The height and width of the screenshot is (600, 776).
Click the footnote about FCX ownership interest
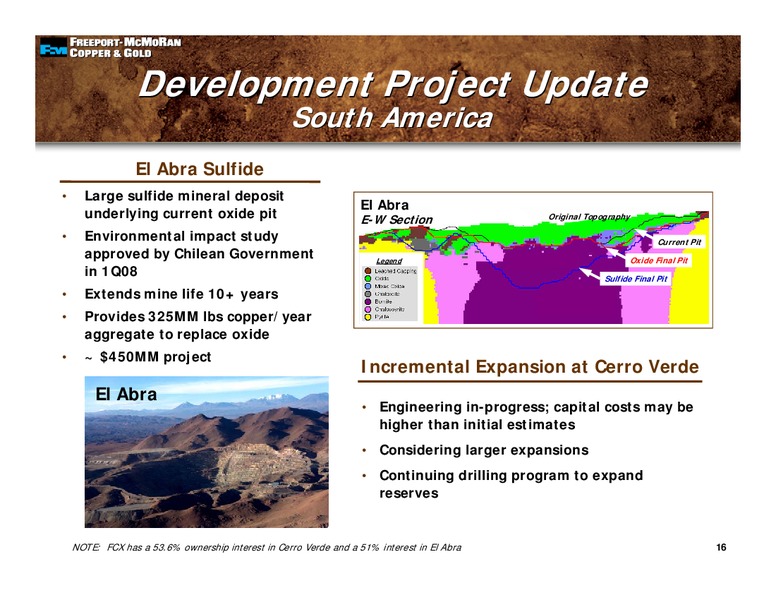[267, 548]
